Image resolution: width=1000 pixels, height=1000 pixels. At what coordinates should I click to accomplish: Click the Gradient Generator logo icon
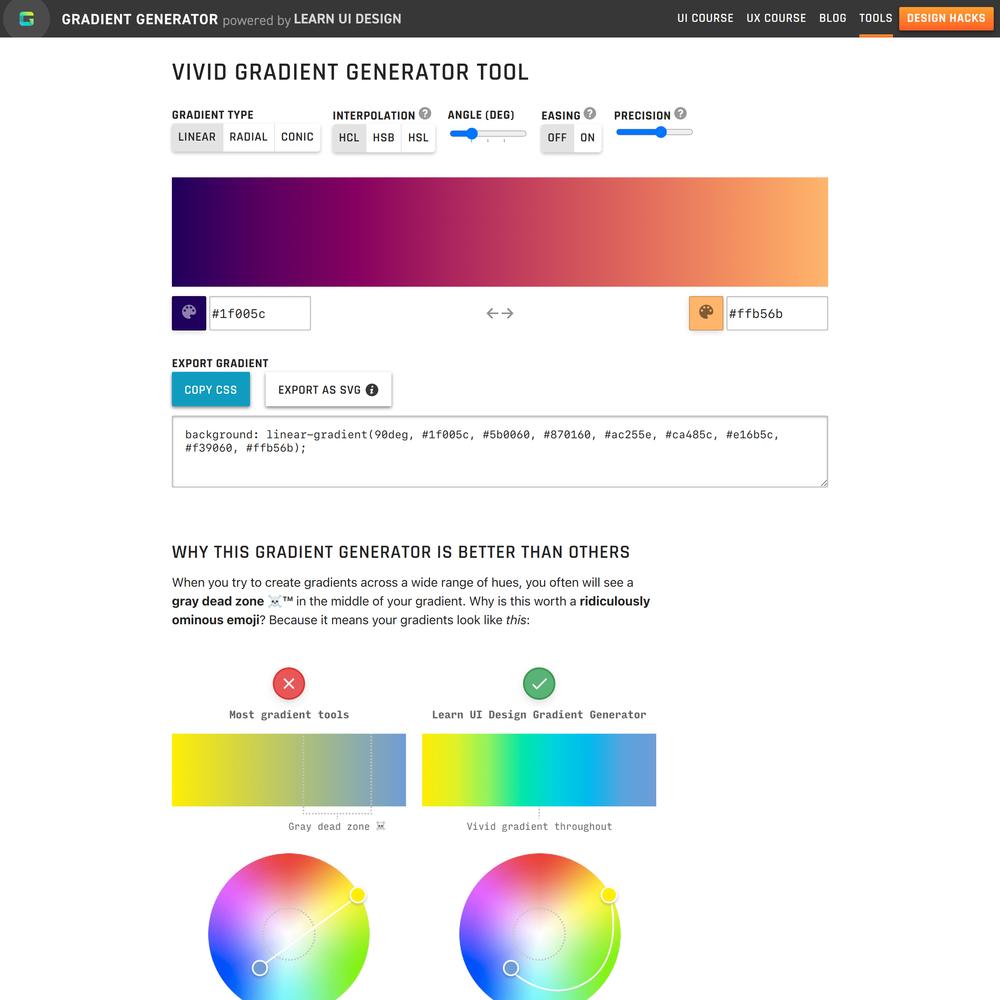(26, 18)
